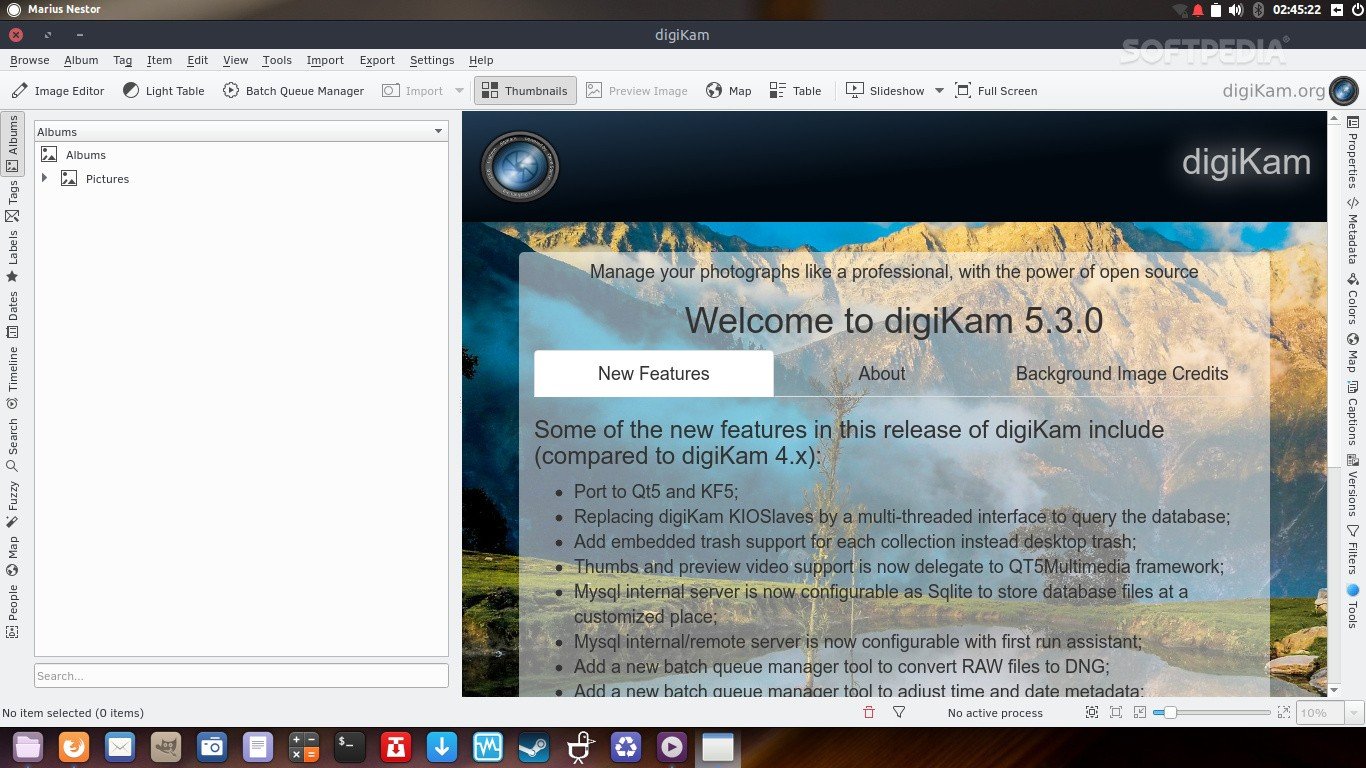Toggle the Properties right sidebar panel

point(1352,153)
